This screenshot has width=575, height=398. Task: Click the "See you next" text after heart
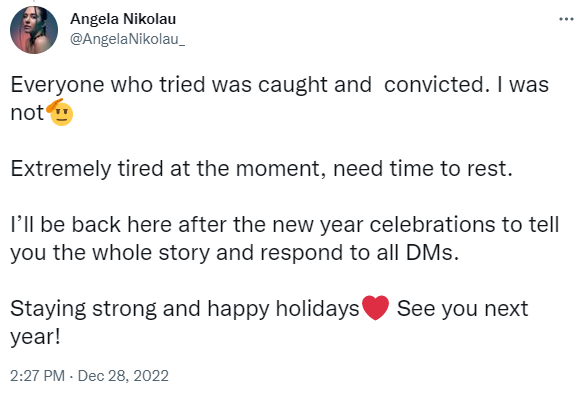click(462, 308)
